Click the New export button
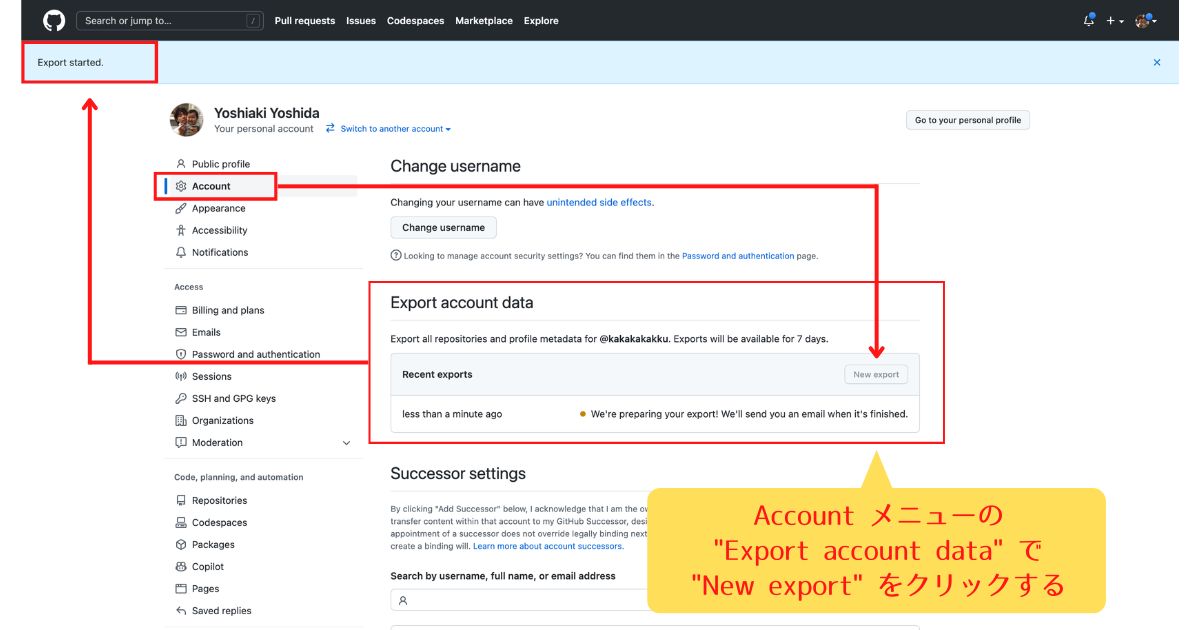 876,374
